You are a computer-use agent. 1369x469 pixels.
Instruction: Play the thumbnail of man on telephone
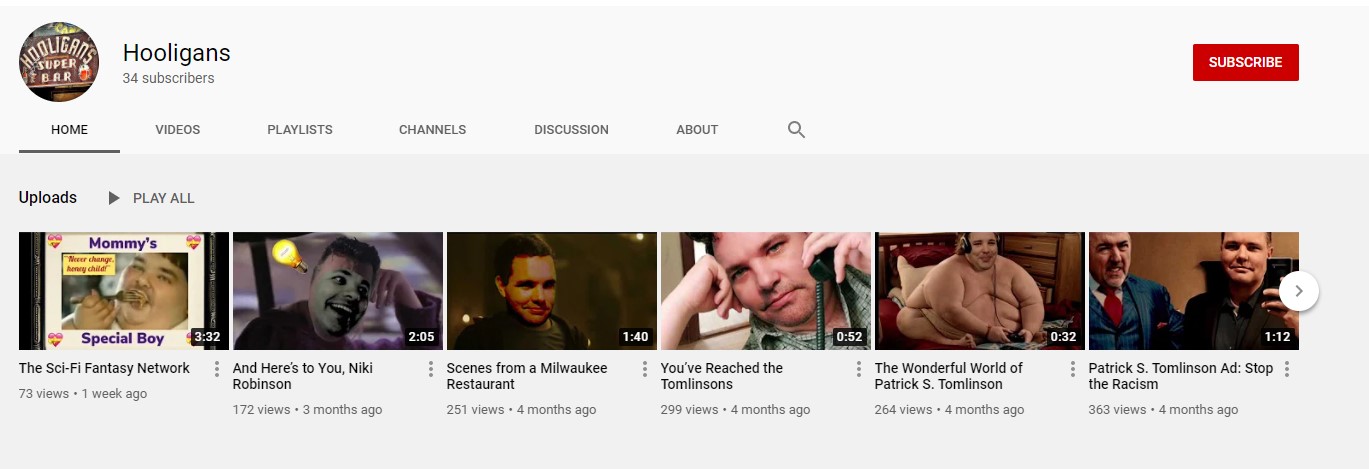766,291
